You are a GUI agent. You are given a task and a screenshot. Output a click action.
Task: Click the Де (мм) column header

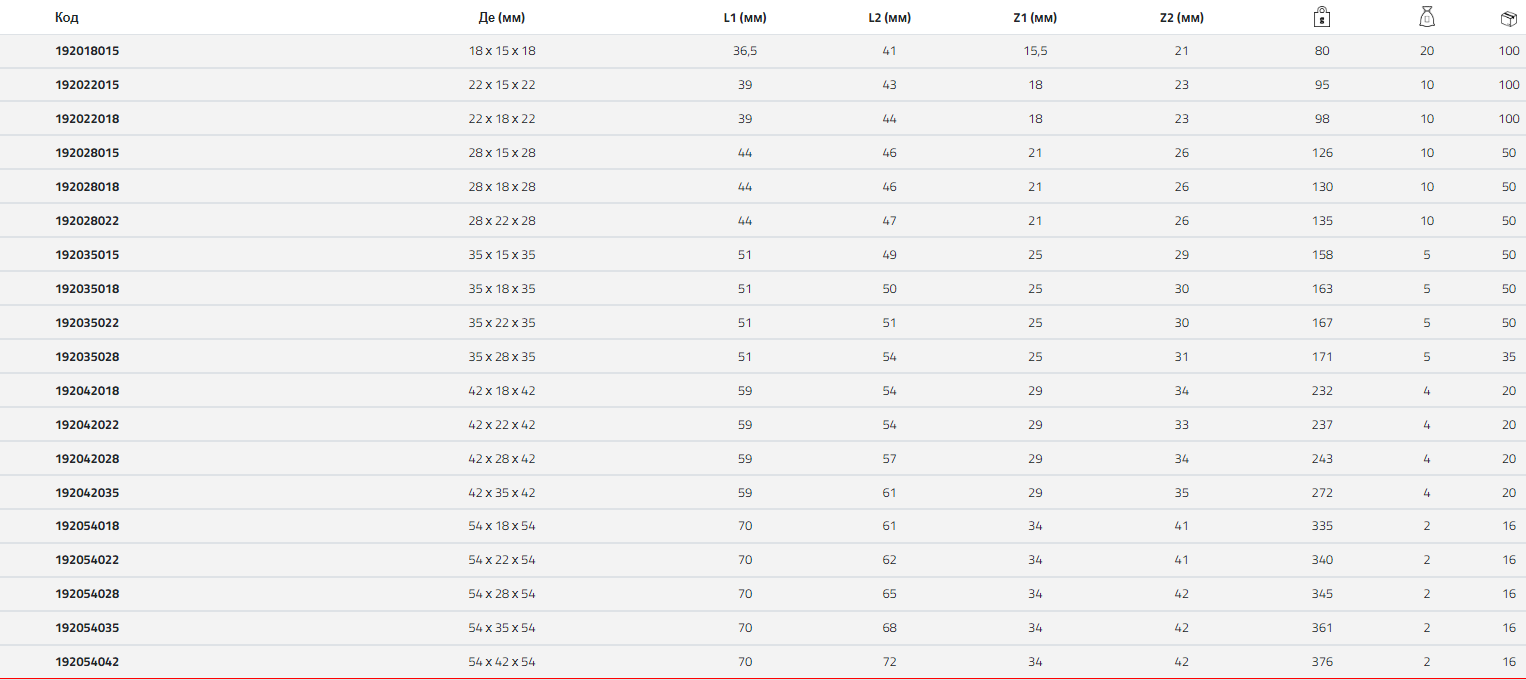[x=502, y=18]
